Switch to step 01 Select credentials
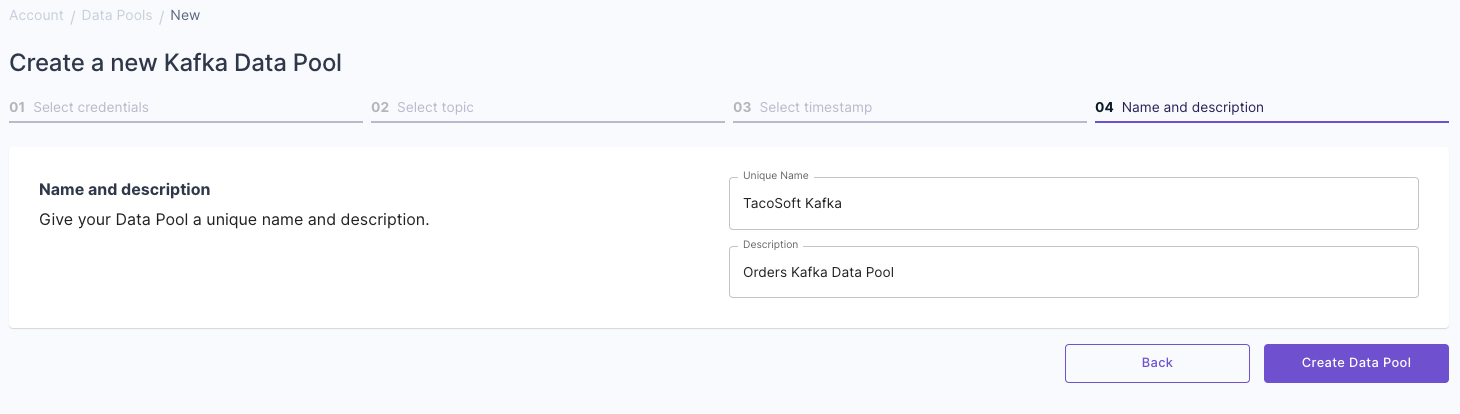 coord(186,108)
